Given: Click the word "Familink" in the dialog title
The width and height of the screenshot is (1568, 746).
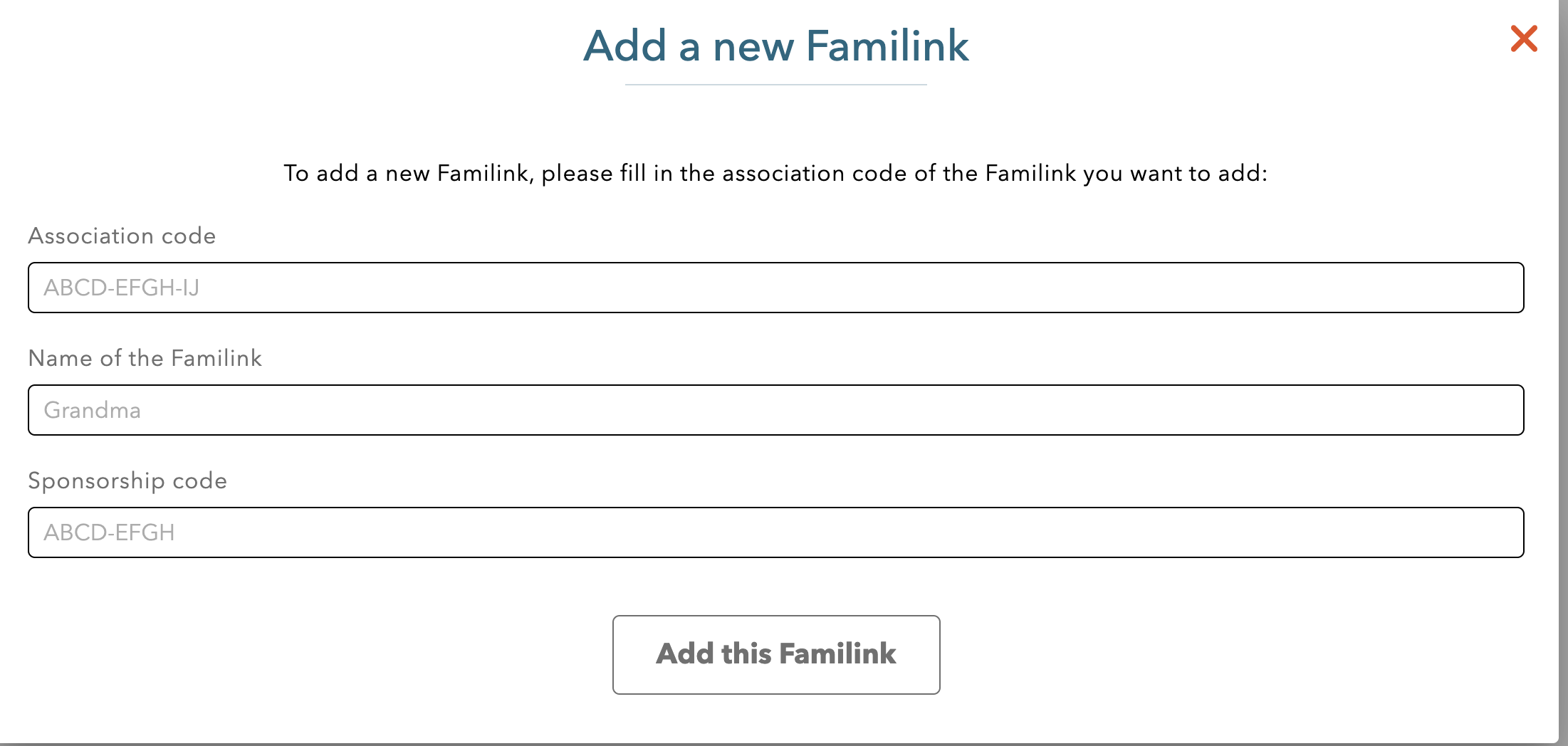Looking at the screenshot, I should click(887, 46).
